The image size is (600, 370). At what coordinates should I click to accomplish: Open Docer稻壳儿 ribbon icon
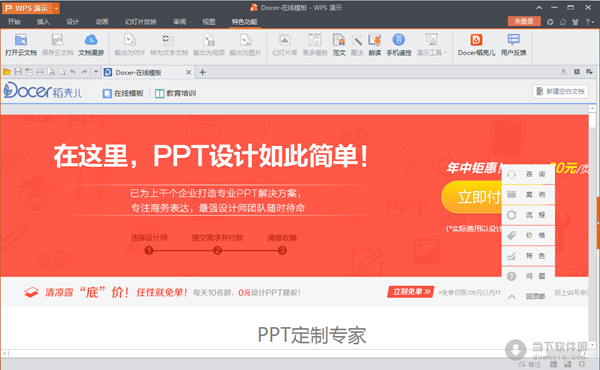point(476,45)
